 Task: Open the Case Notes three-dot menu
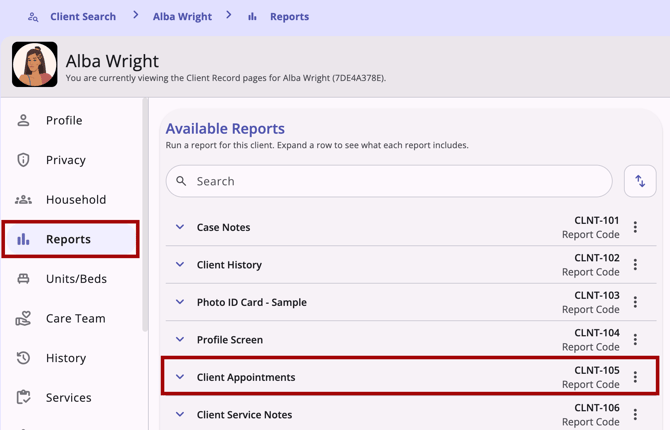coord(635,227)
